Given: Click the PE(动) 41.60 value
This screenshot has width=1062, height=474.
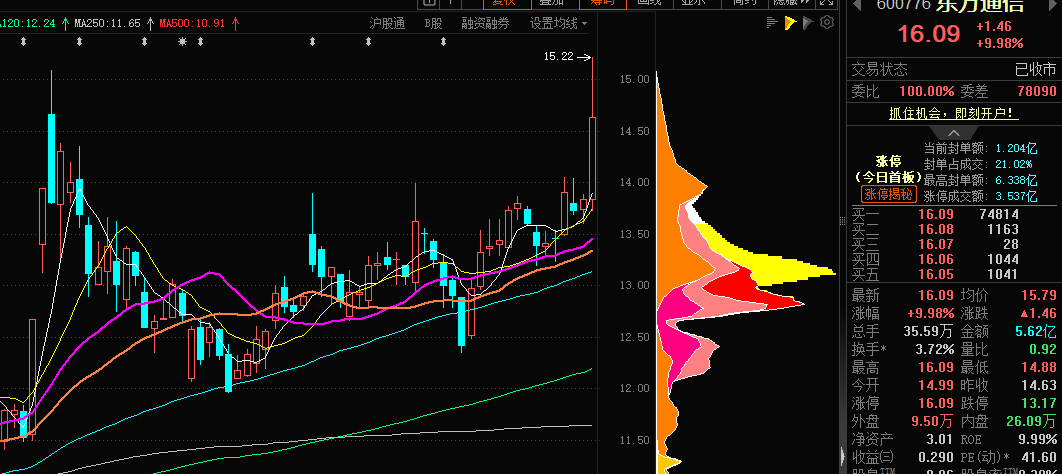Looking at the screenshot, I should point(1038,457).
